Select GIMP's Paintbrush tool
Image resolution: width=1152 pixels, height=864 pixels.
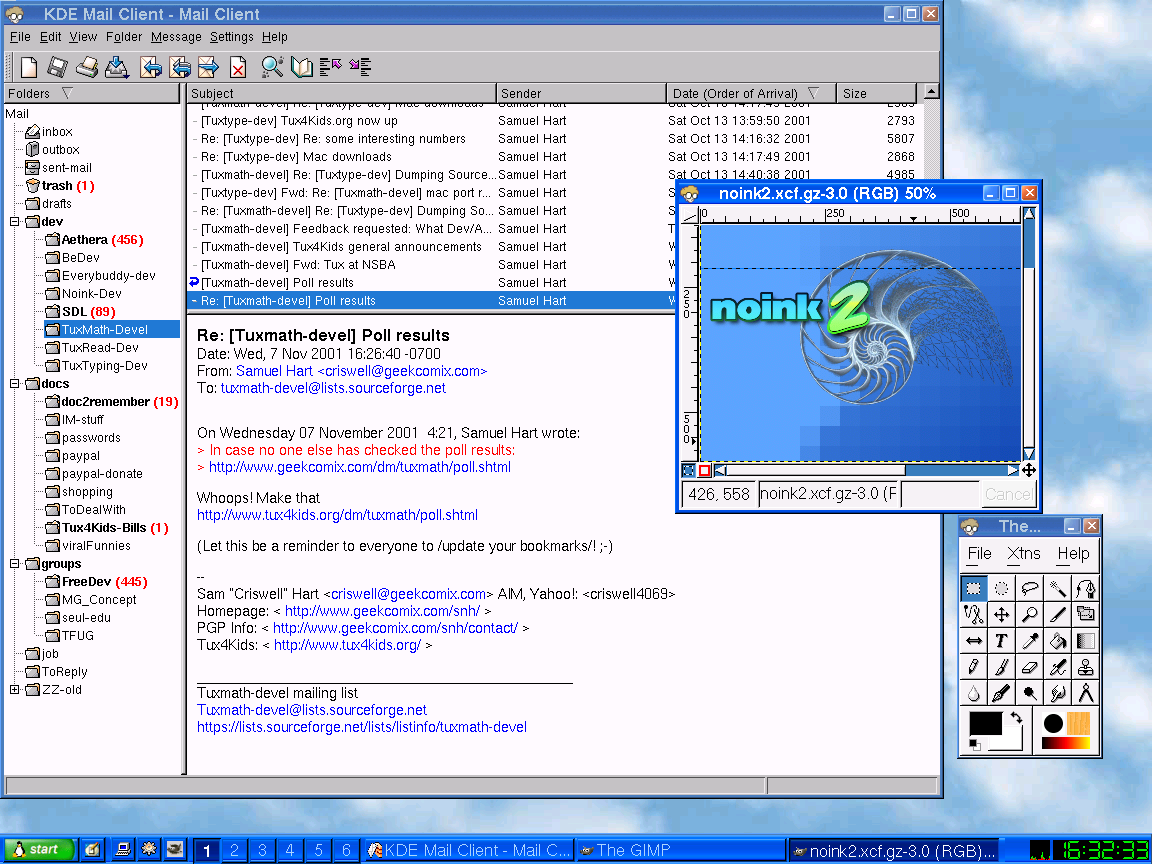coord(1001,667)
